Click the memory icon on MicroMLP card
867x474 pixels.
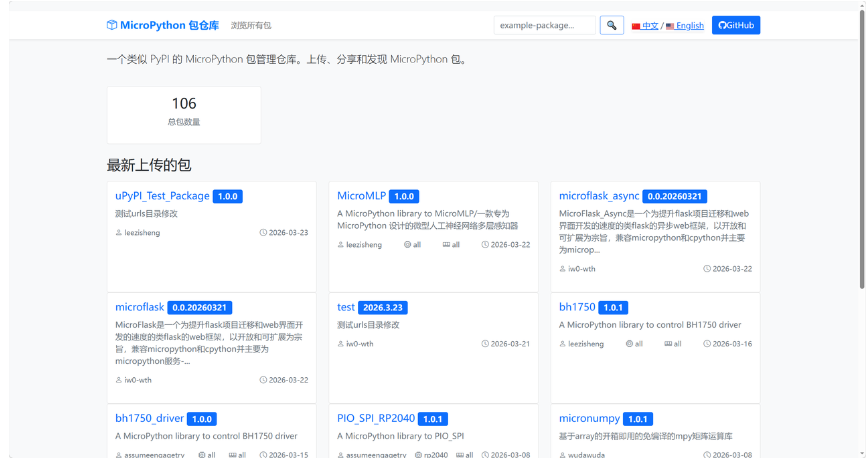coord(446,244)
